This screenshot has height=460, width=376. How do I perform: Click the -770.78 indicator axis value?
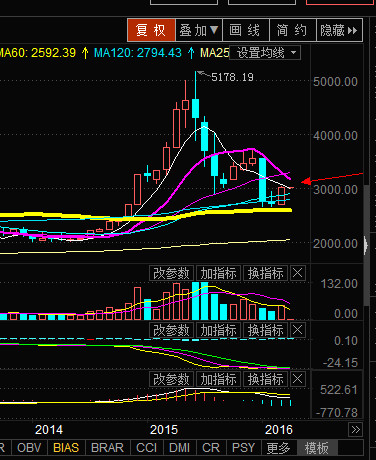coord(337,413)
